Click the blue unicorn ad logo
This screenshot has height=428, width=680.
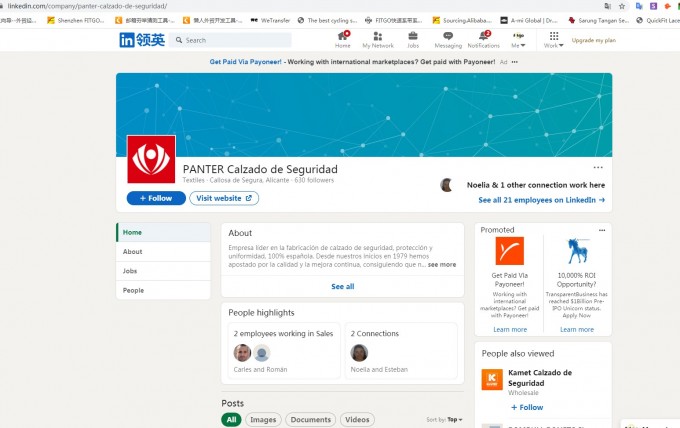click(577, 251)
